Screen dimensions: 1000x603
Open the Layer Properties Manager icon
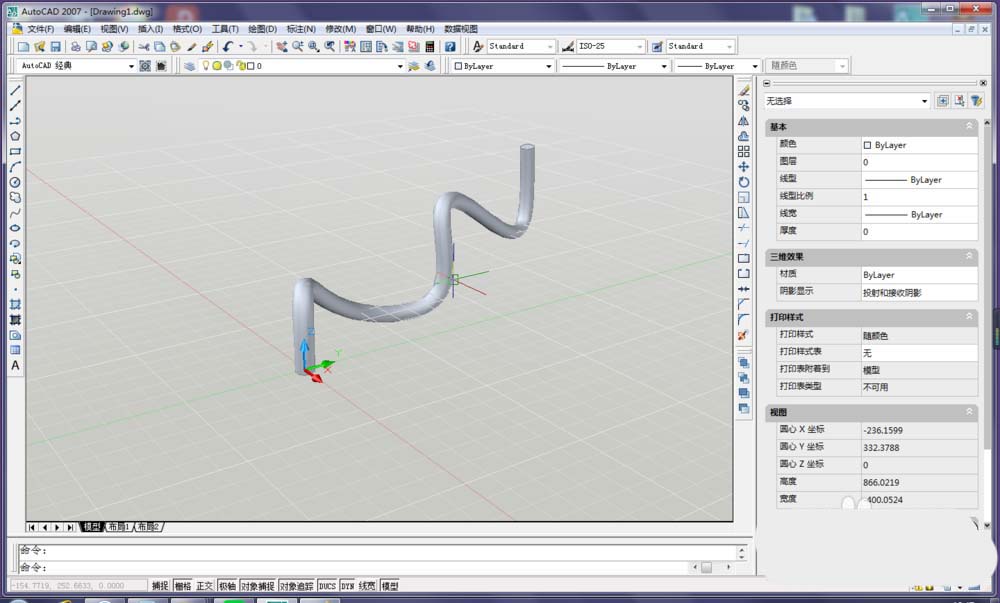[190, 66]
